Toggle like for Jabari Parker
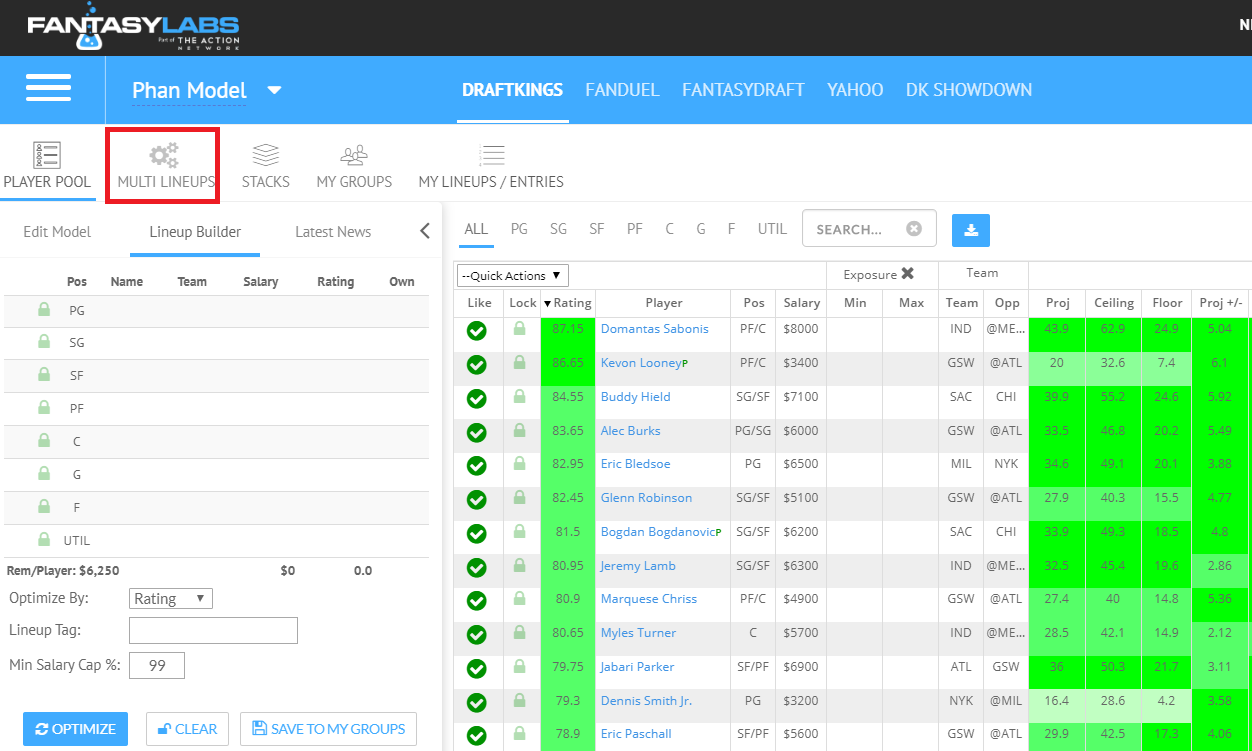1252x751 pixels. tap(477, 668)
